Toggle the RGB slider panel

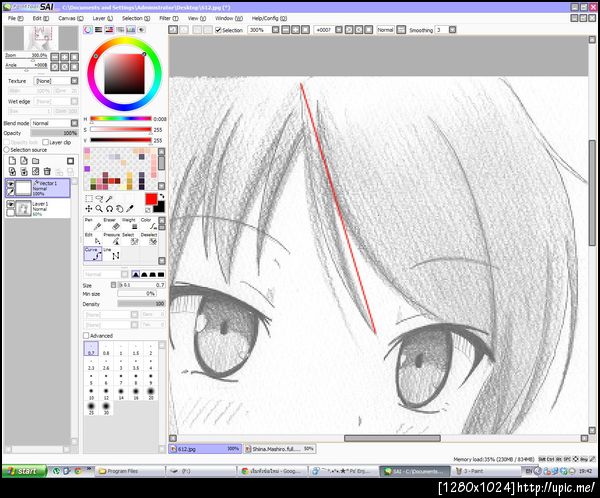(x=99, y=29)
